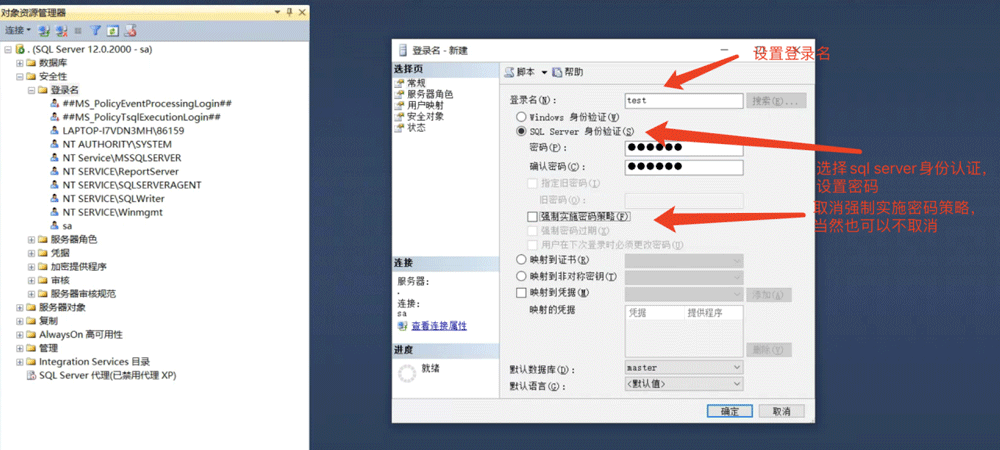Select Windows 身份验证 radio button

click(521, 117)
